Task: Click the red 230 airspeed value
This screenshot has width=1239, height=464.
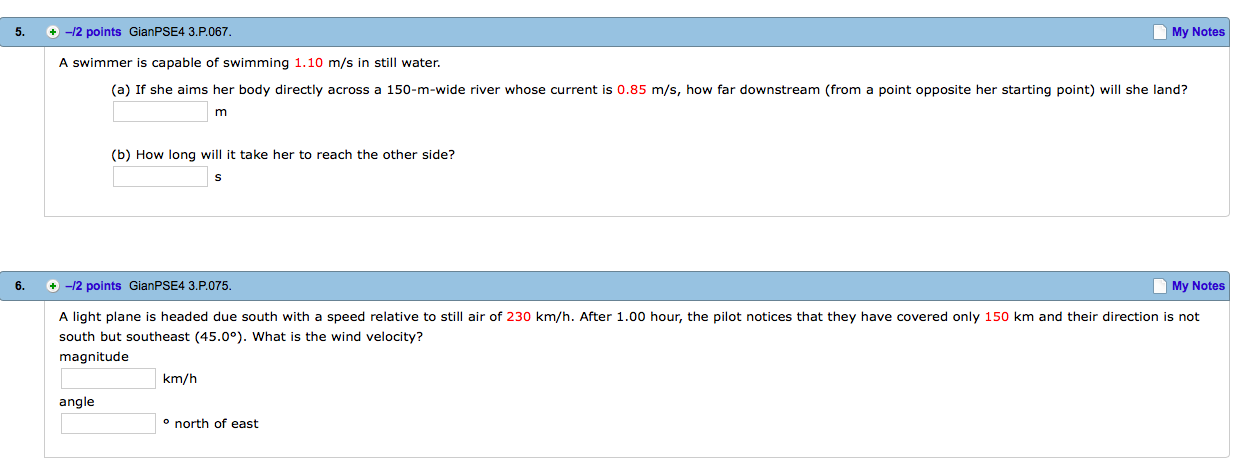Action: (x=518, y=317)
